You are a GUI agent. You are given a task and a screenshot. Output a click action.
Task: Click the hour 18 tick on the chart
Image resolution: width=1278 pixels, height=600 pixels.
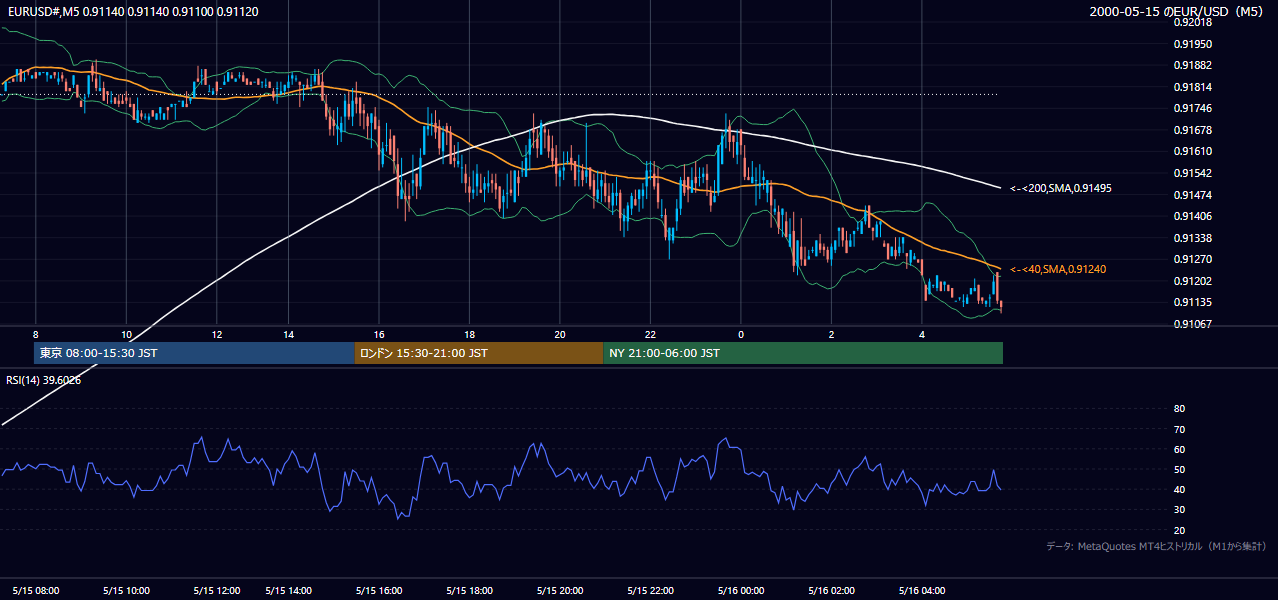(x=469, y=334)
